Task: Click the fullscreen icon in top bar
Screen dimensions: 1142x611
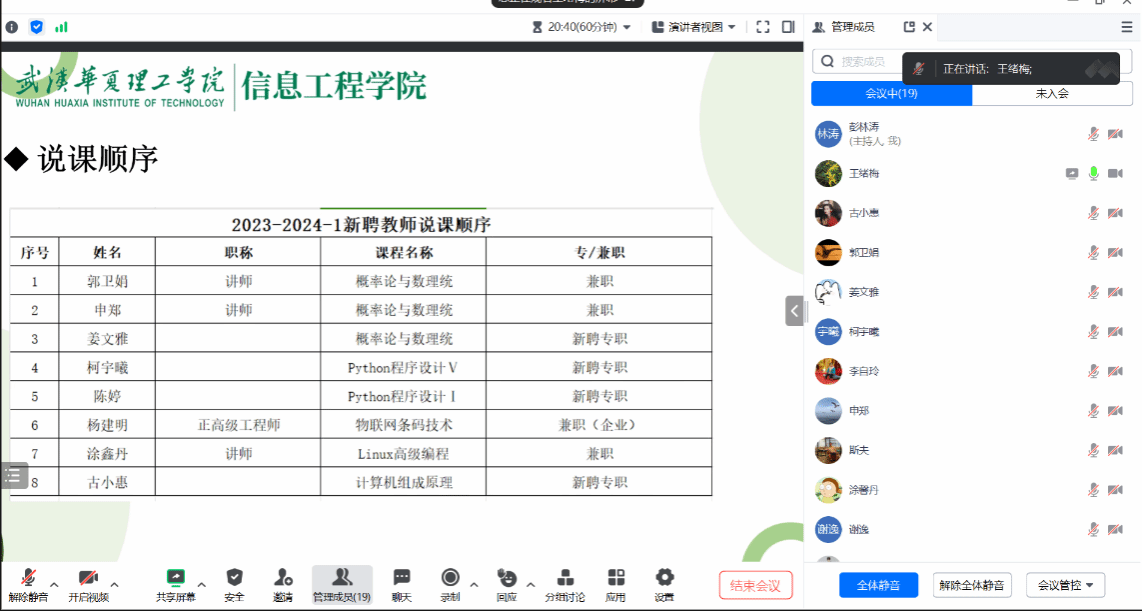Action: (x=763, y=27)
